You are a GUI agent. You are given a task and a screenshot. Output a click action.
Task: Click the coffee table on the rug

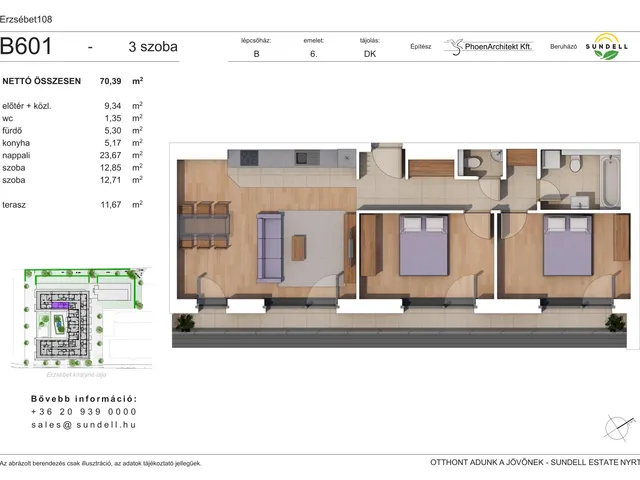coord(299,246)
